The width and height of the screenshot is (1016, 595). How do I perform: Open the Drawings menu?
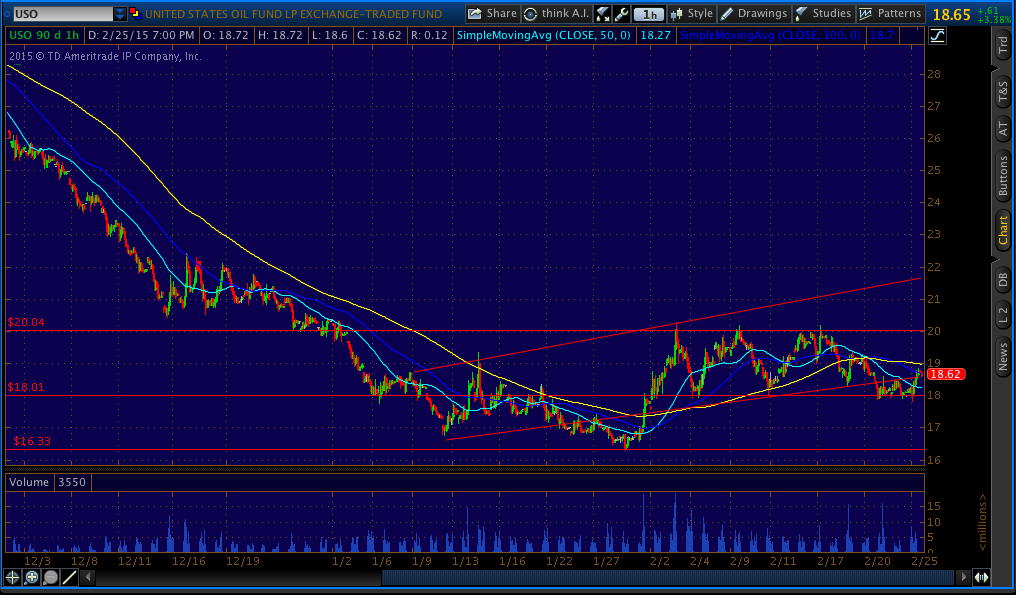click(x=754, y=14)
